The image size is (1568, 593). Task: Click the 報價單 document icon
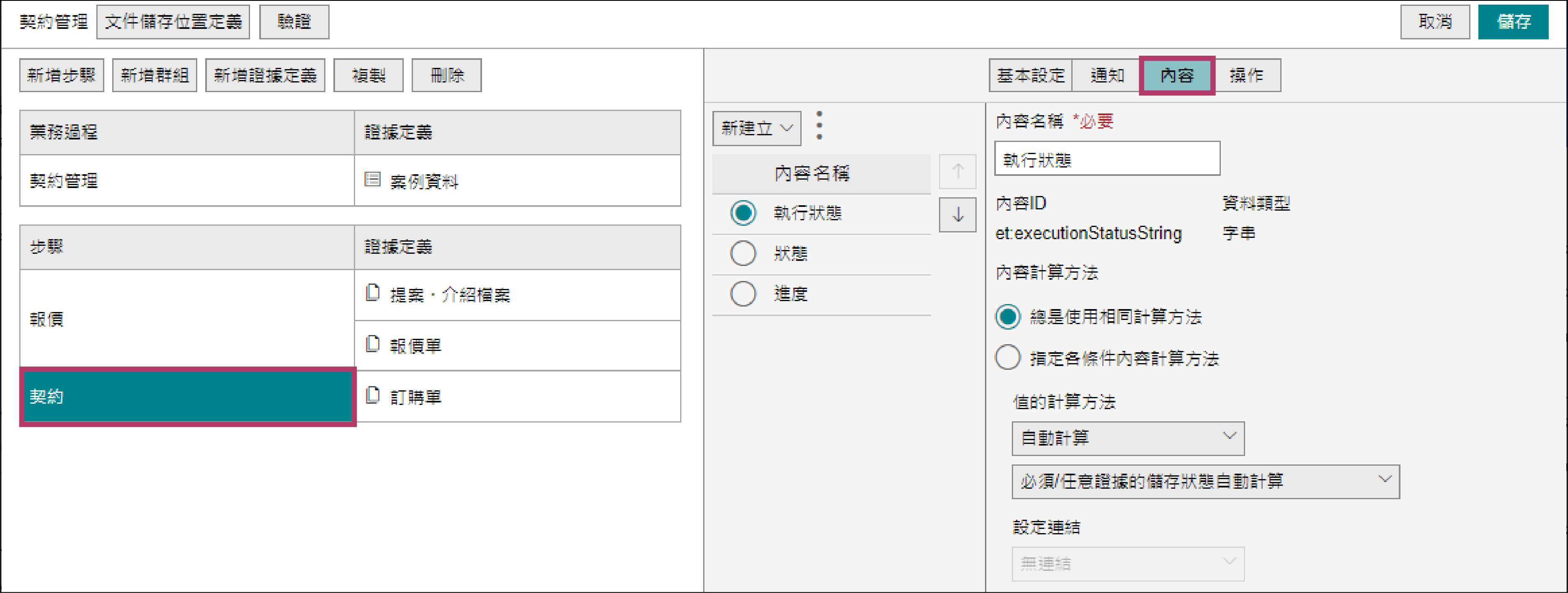coord(372,345)
